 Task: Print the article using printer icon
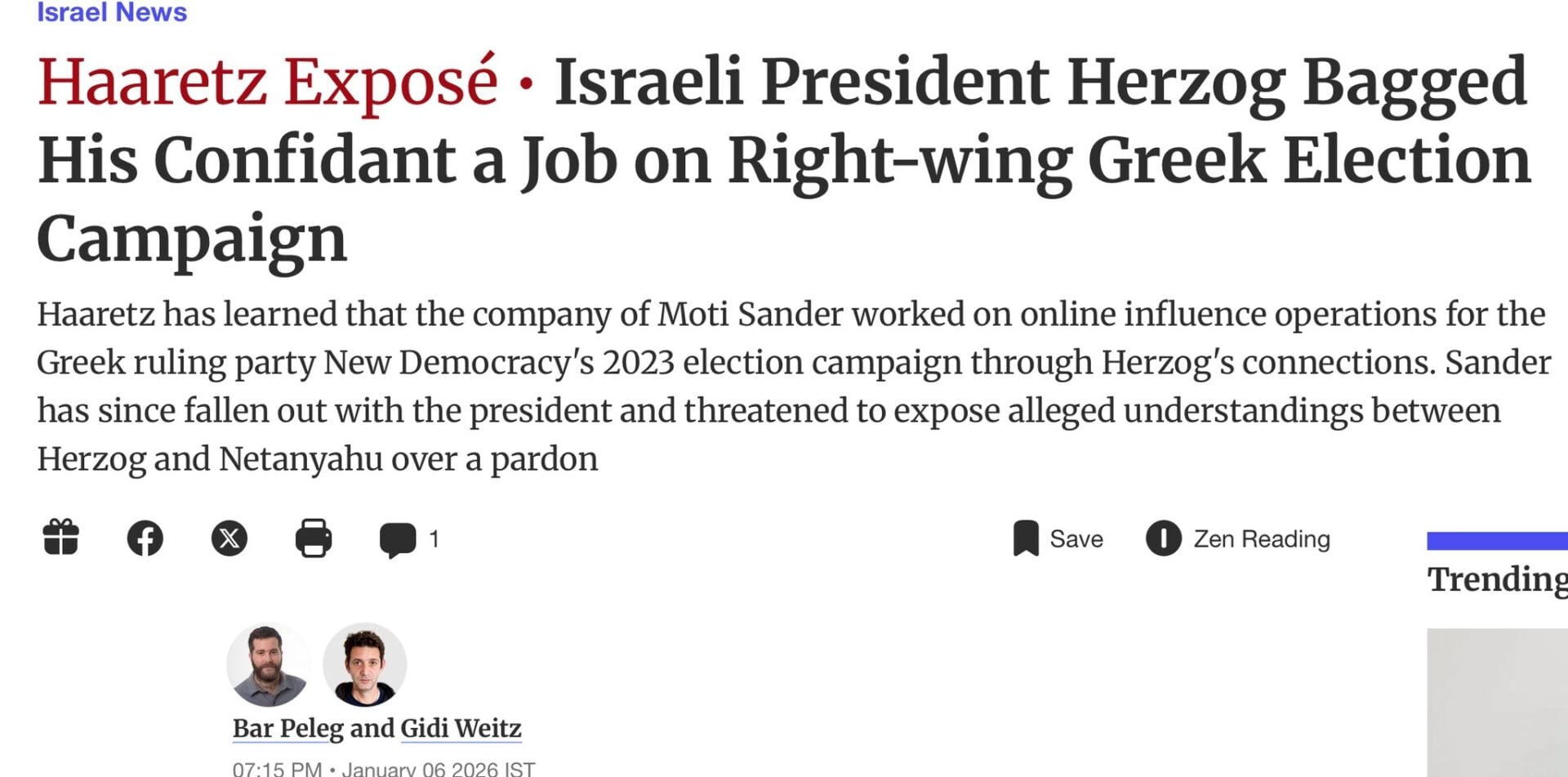(x=314, y=538)
